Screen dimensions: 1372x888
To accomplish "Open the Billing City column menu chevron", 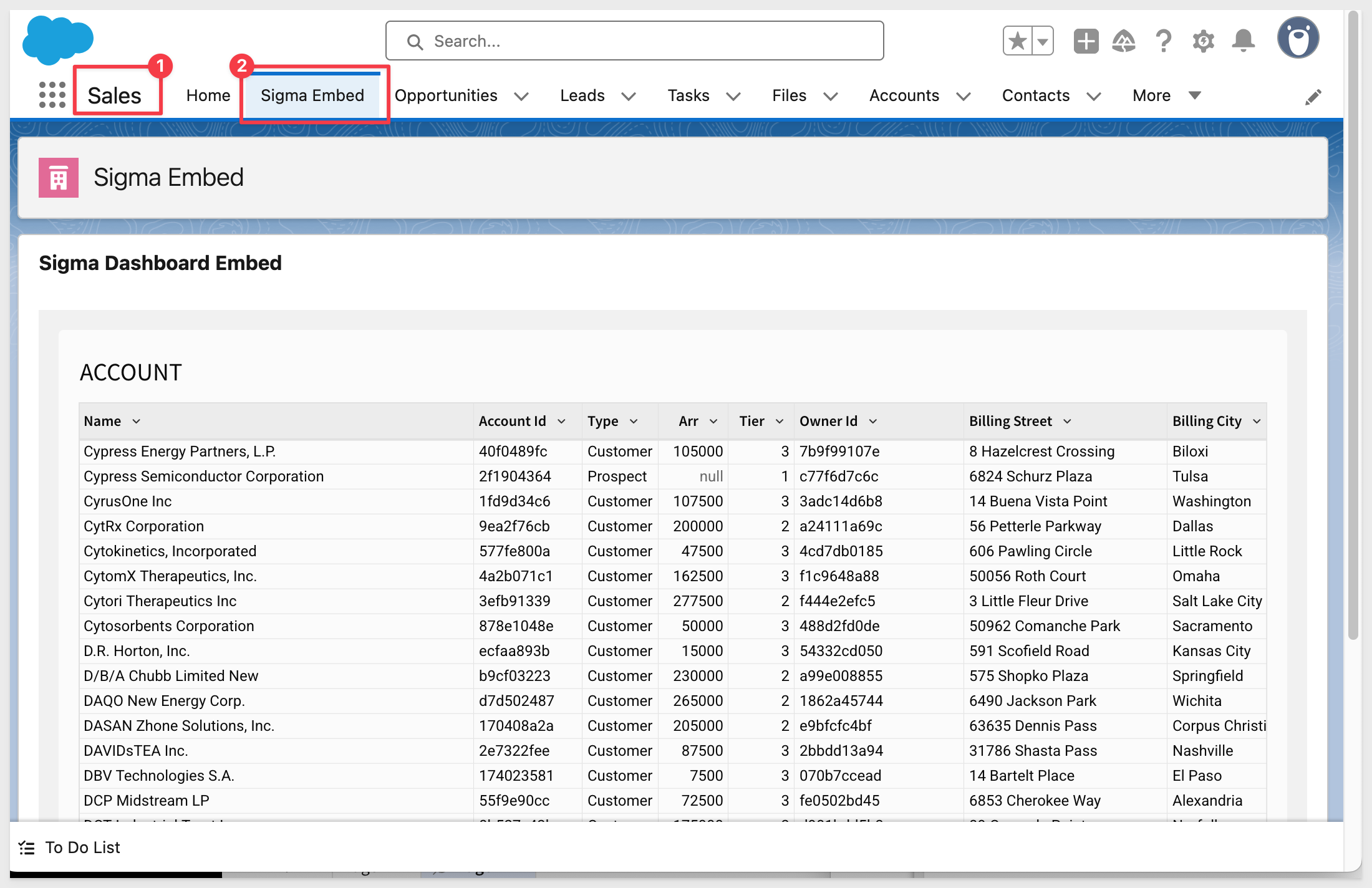I will pos(1257,422).
